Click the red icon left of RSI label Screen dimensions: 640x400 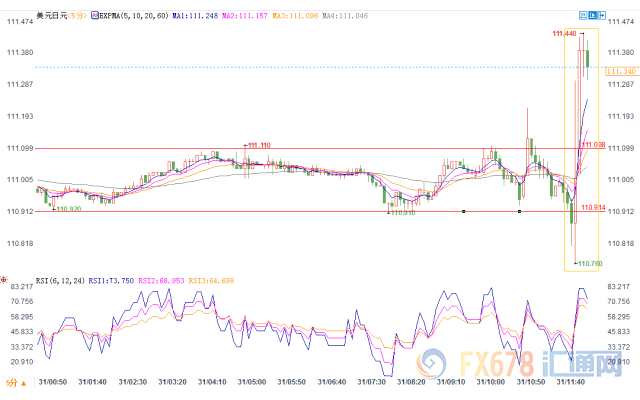4,280
